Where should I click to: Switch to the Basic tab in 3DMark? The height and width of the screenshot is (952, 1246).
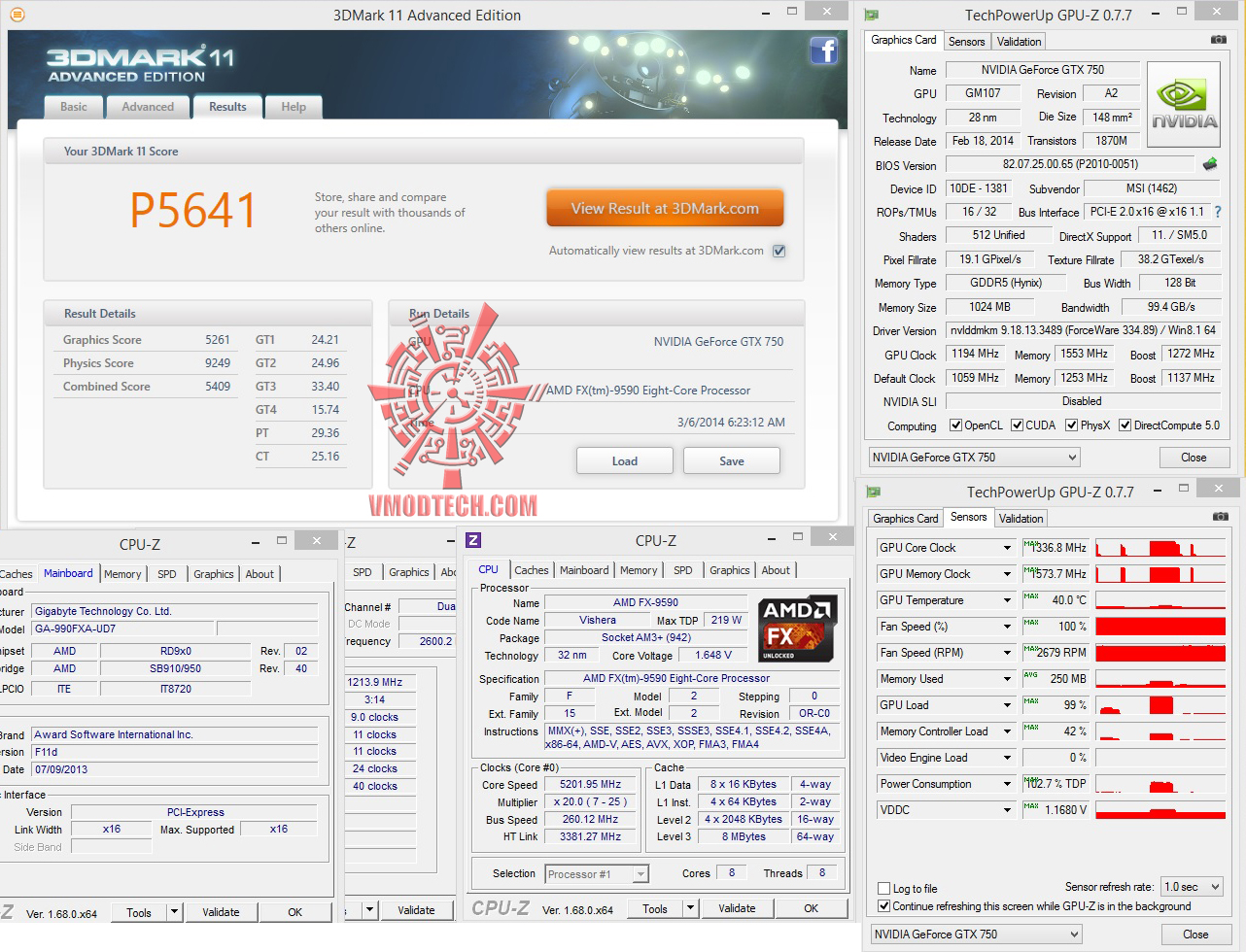74,107
